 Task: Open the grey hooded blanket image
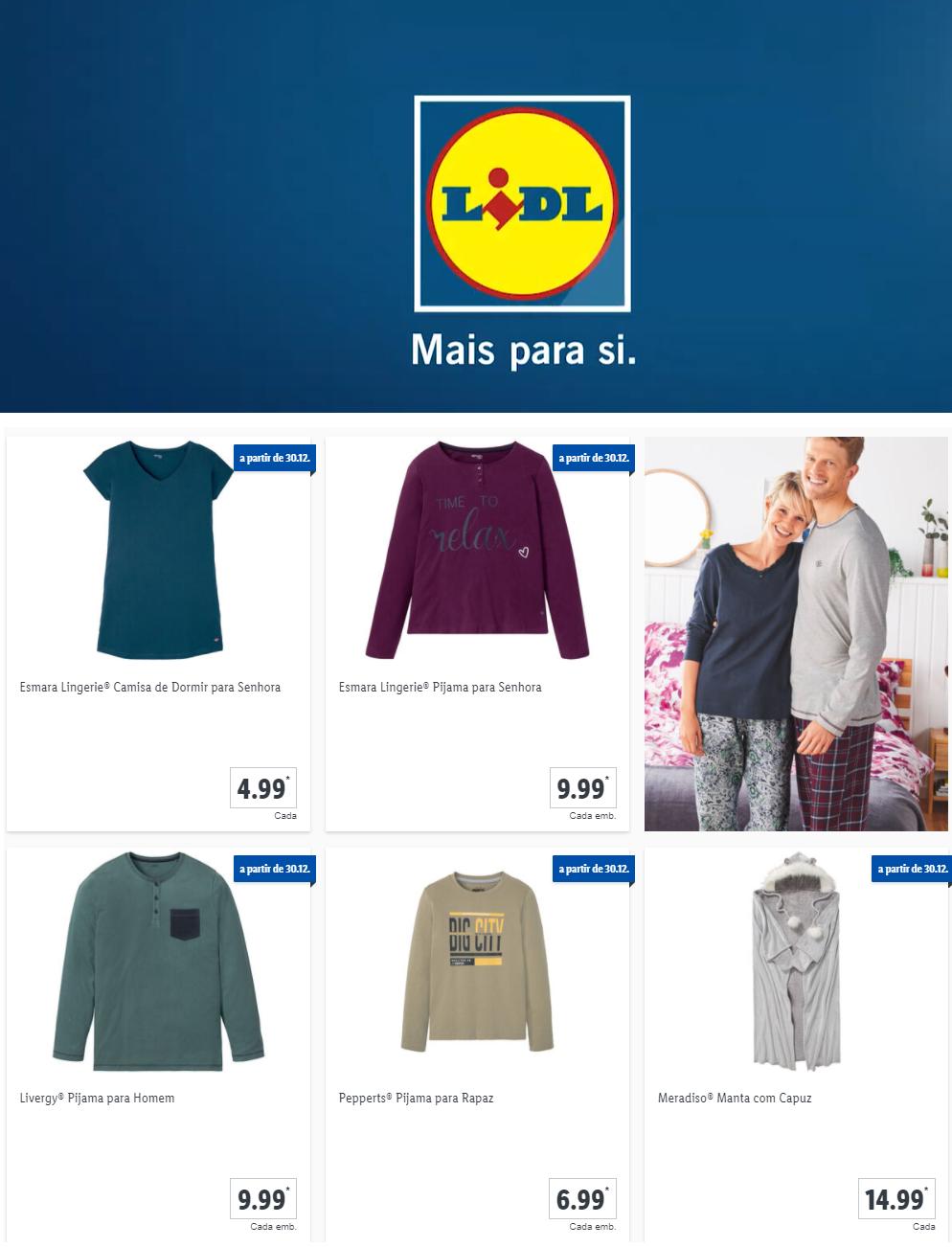click(x=796, y=962)
